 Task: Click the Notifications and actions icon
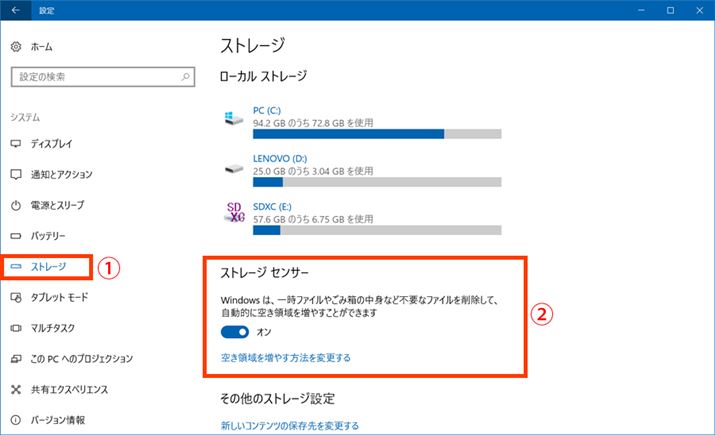[x=15, y=175]
